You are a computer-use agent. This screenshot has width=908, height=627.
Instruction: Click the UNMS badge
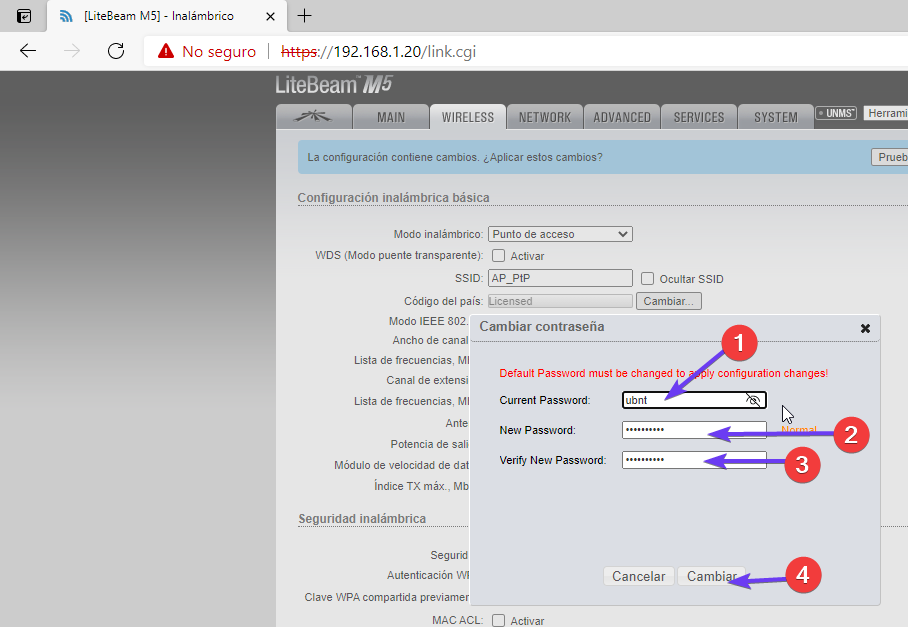pos(836,114)
